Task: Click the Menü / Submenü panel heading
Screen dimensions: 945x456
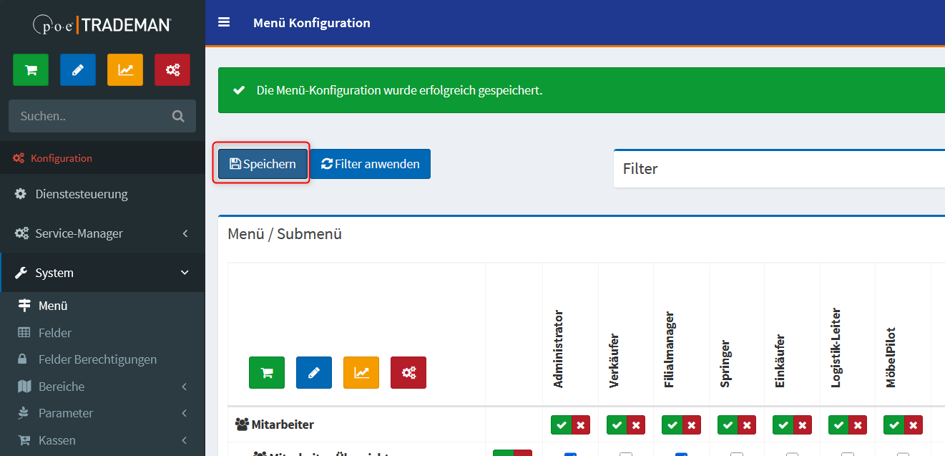Action: point(284,234)
